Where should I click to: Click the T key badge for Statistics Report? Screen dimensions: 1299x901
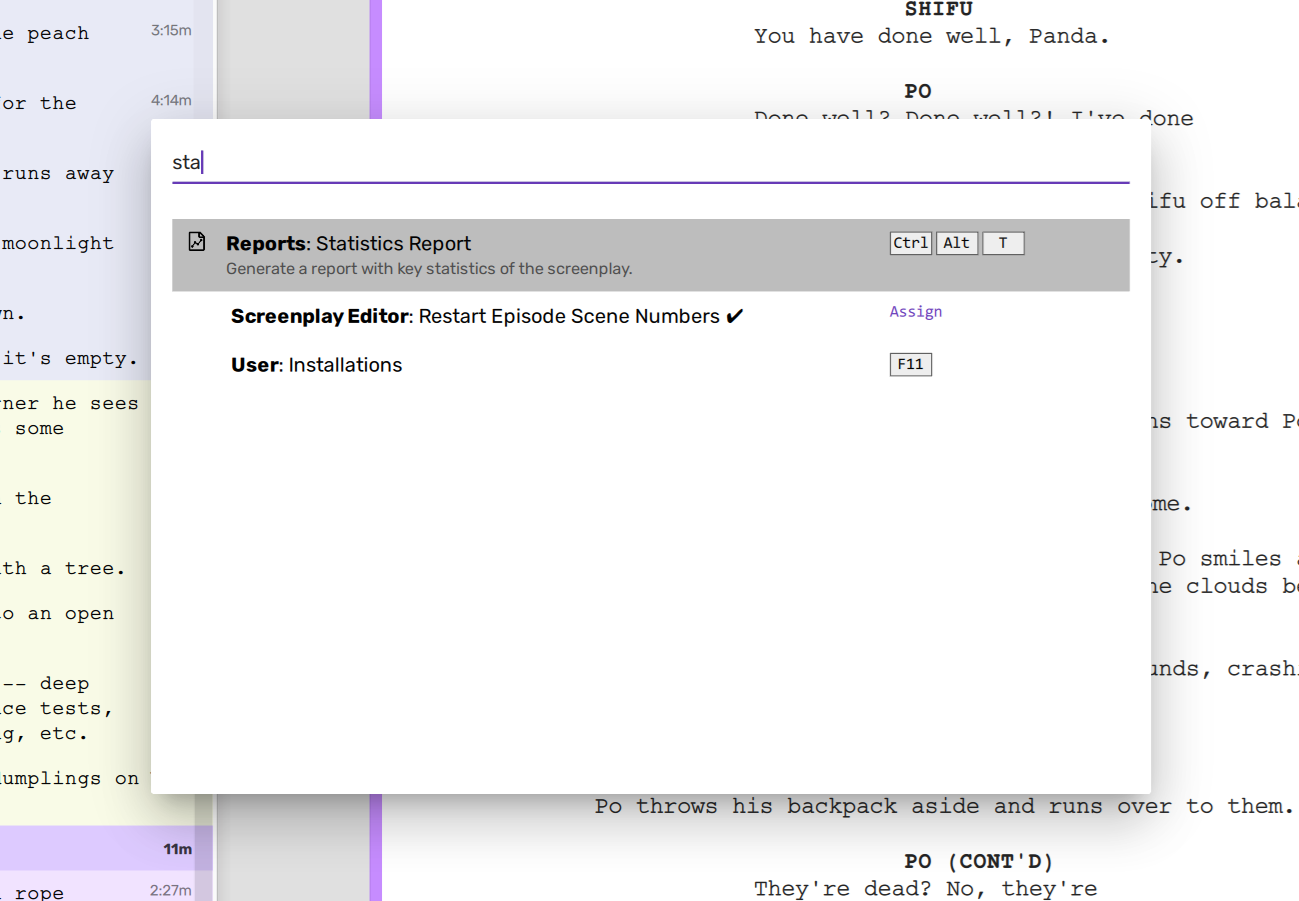click(1002, 243)
